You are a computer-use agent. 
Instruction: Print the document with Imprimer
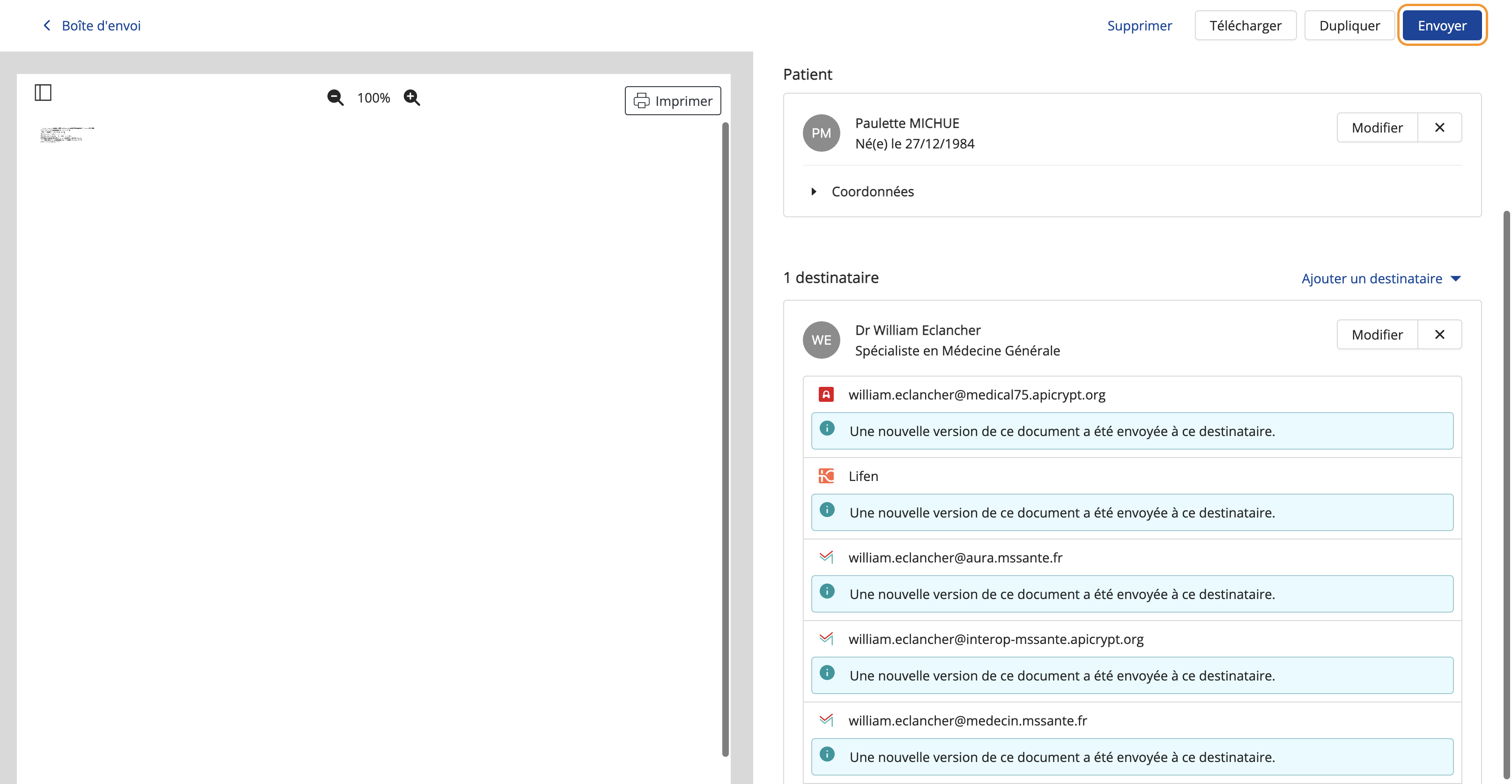pyautogui.click(x=673, y=101)
